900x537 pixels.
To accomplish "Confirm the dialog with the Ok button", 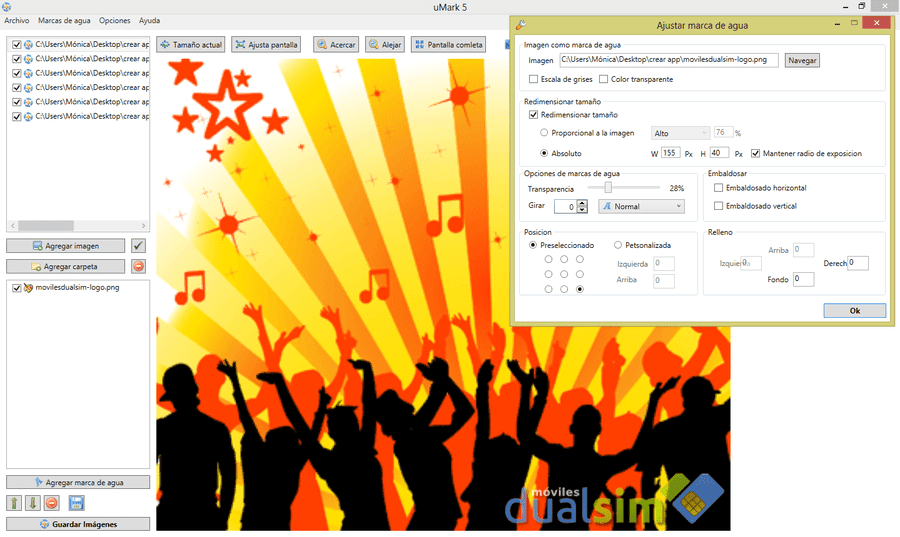I will click(x=855, y=310).
